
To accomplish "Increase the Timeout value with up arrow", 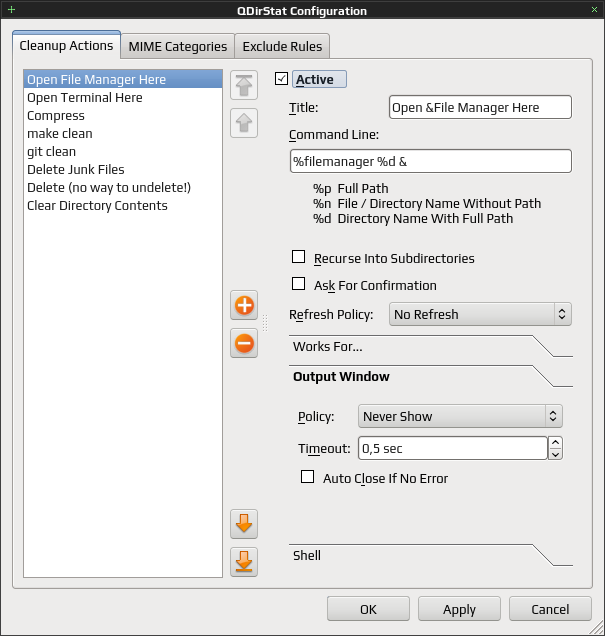I will pos(555,442).
